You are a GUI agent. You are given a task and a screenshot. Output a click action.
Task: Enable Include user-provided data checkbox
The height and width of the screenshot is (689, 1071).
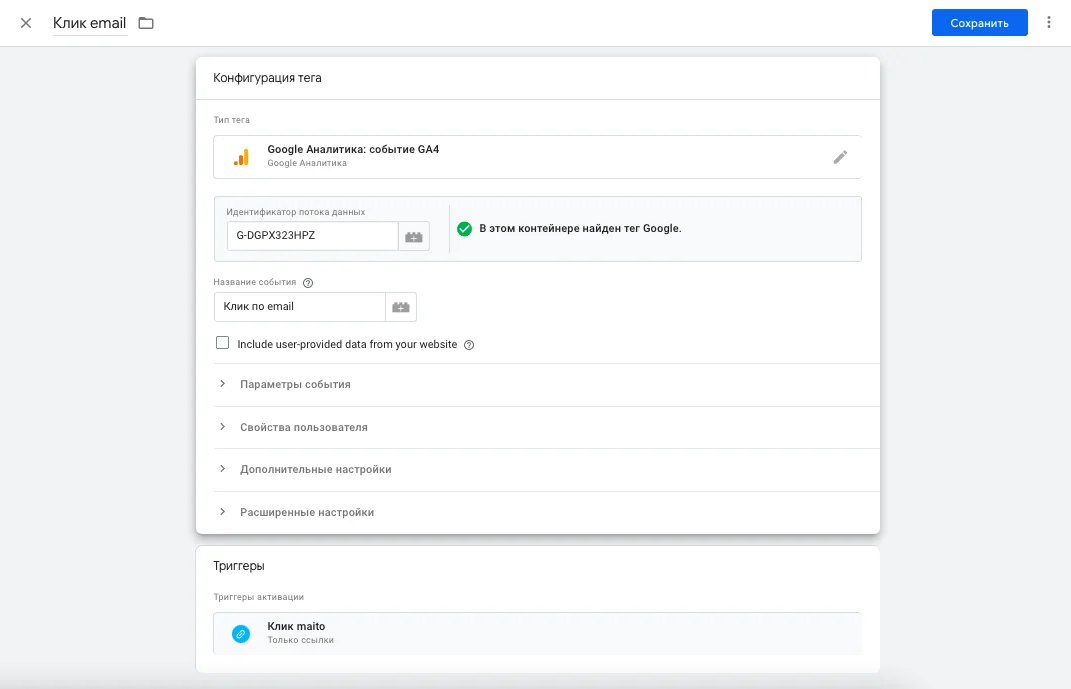coord(223,343)
